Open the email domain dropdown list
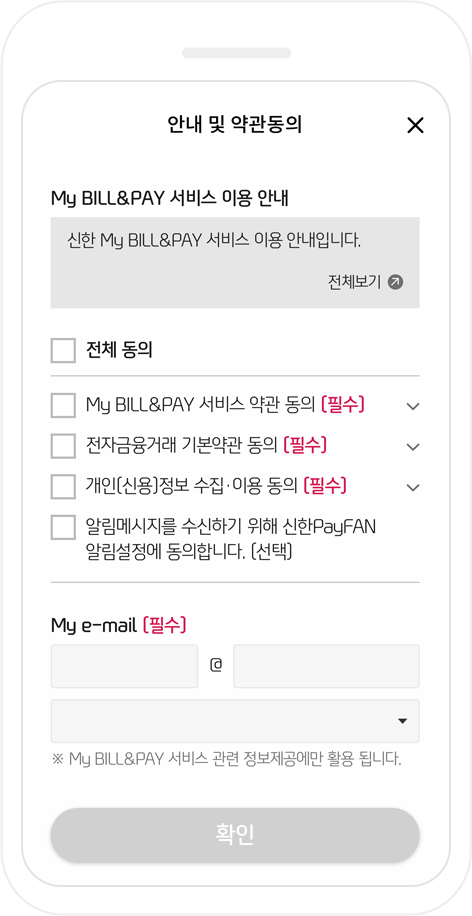The width and height of the screenshot is (472, 916). [235, 721]
